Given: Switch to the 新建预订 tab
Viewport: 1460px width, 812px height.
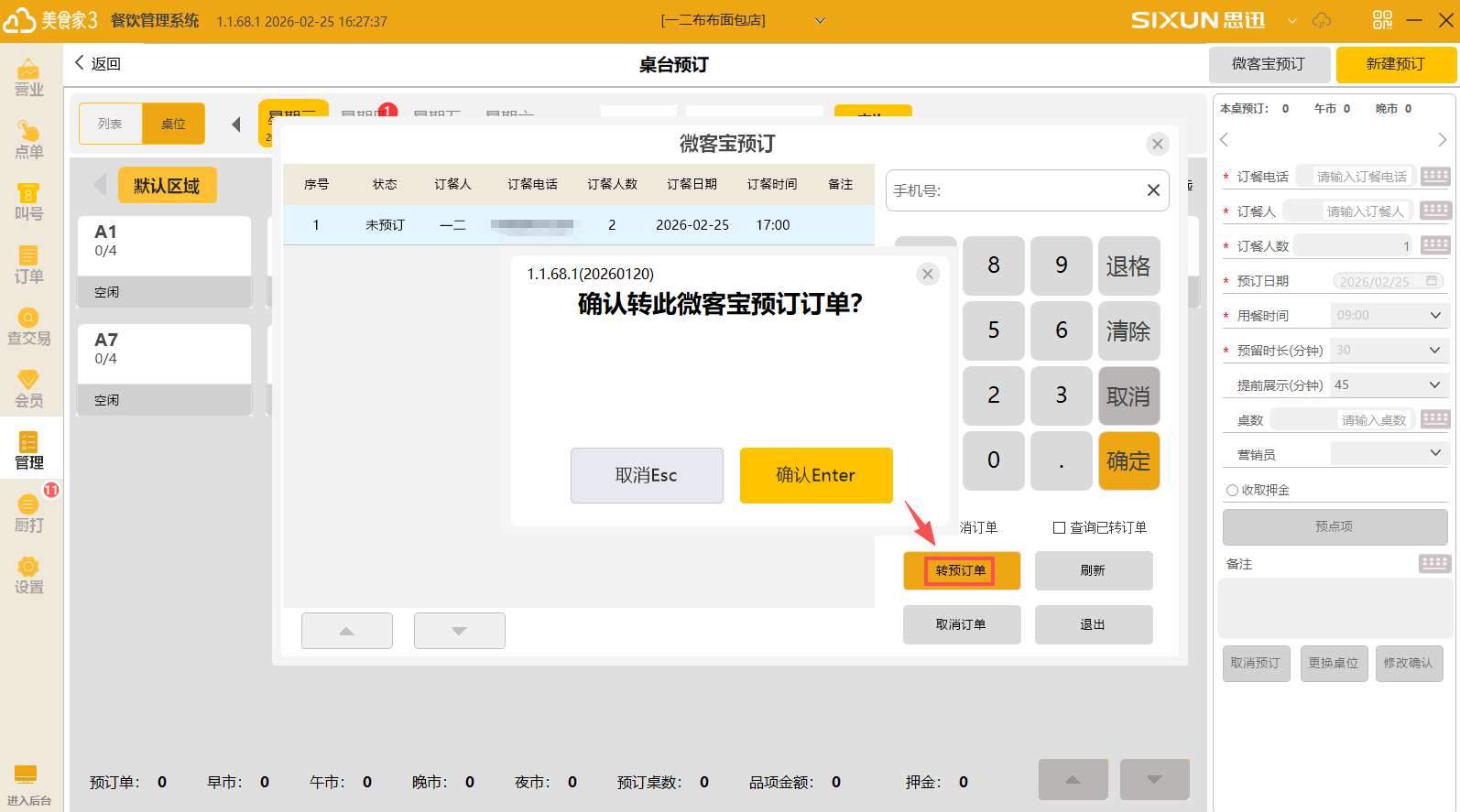Looking at the screenshot, I should (1395, 64).
